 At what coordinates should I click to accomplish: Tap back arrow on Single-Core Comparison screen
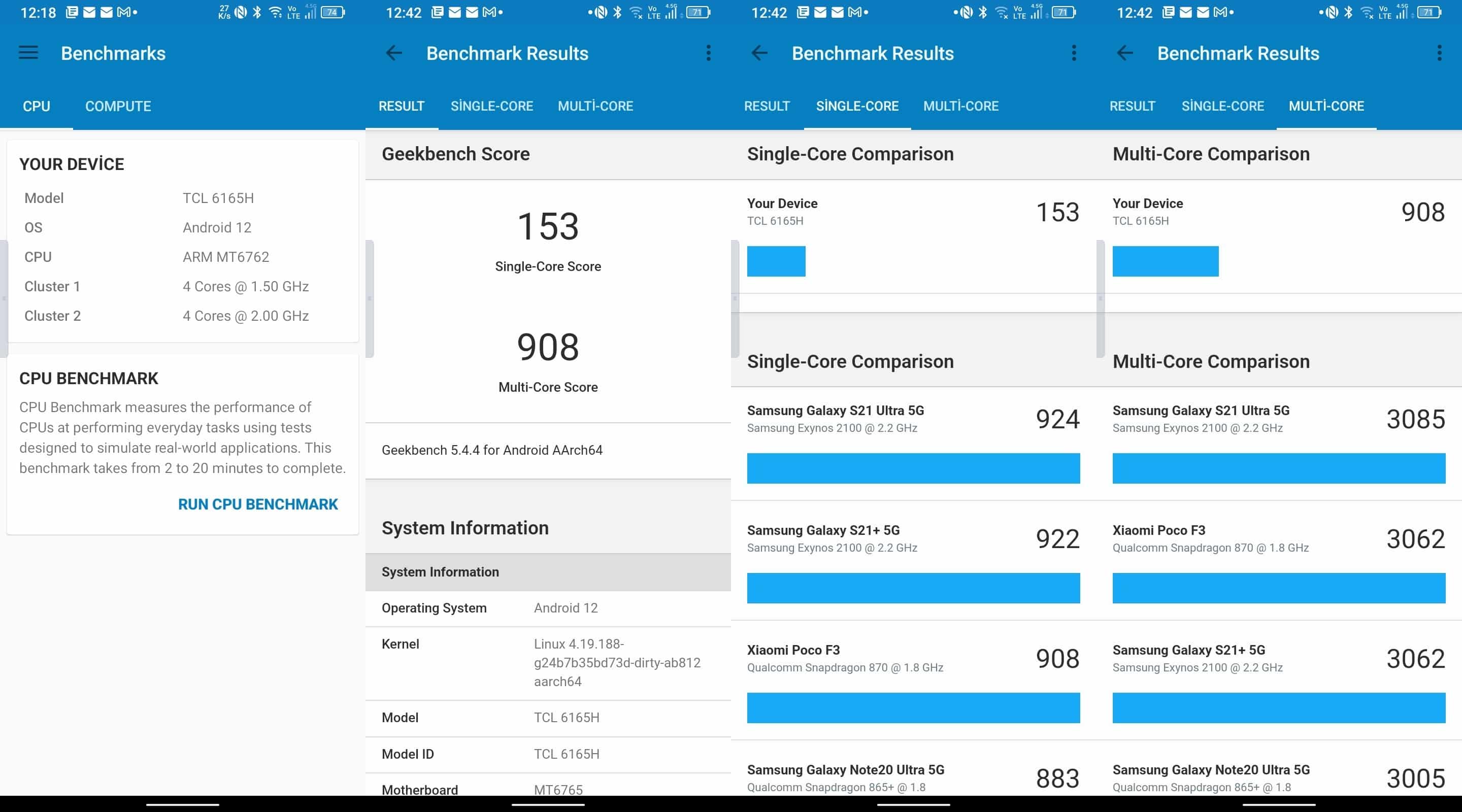tap(759, 53)
